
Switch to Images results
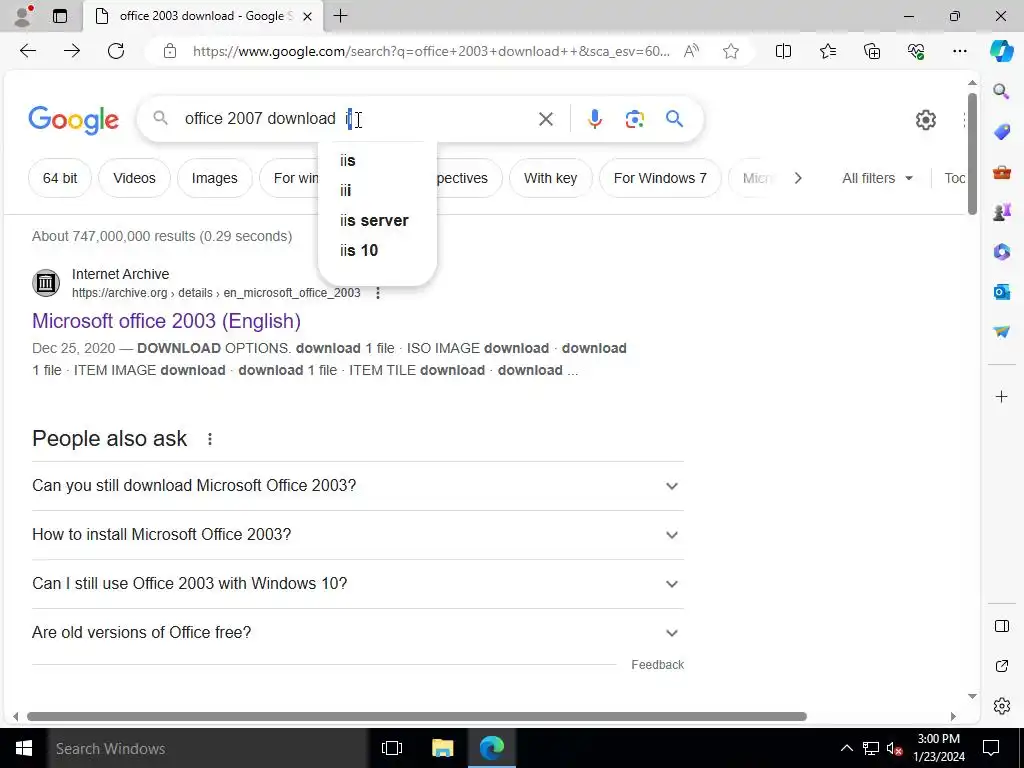[x=215, y=178]
